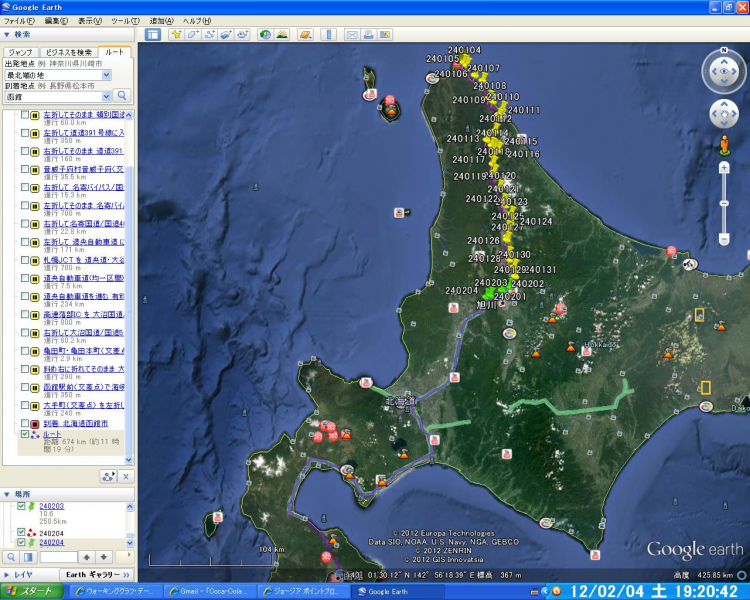Check the 60.0 km route step box
The height and width of the screenshot is (600, 750).
[x=25, y=115]
